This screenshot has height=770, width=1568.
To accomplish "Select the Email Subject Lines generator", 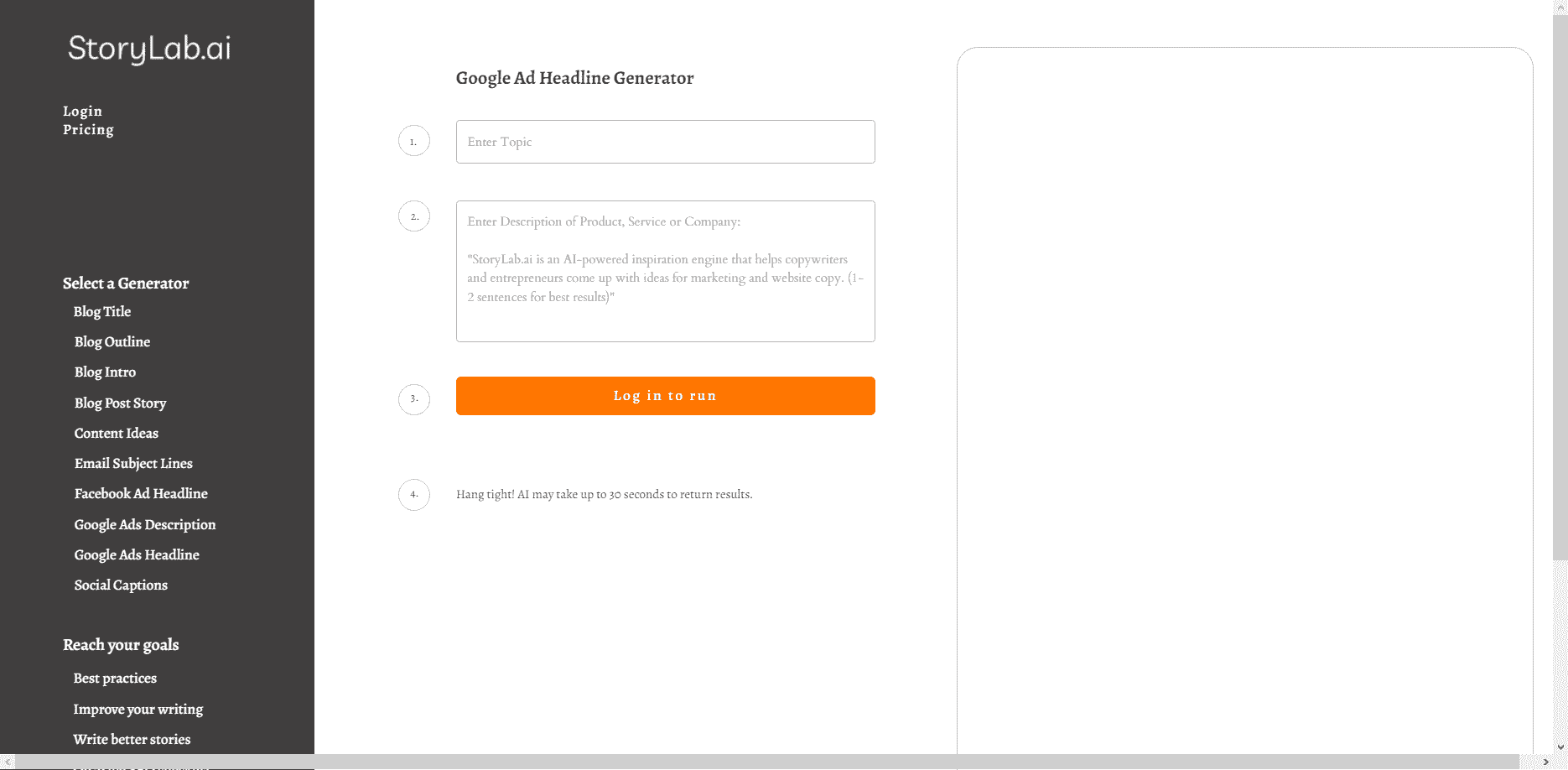I will pyautogui.click(x=133, y=463).
